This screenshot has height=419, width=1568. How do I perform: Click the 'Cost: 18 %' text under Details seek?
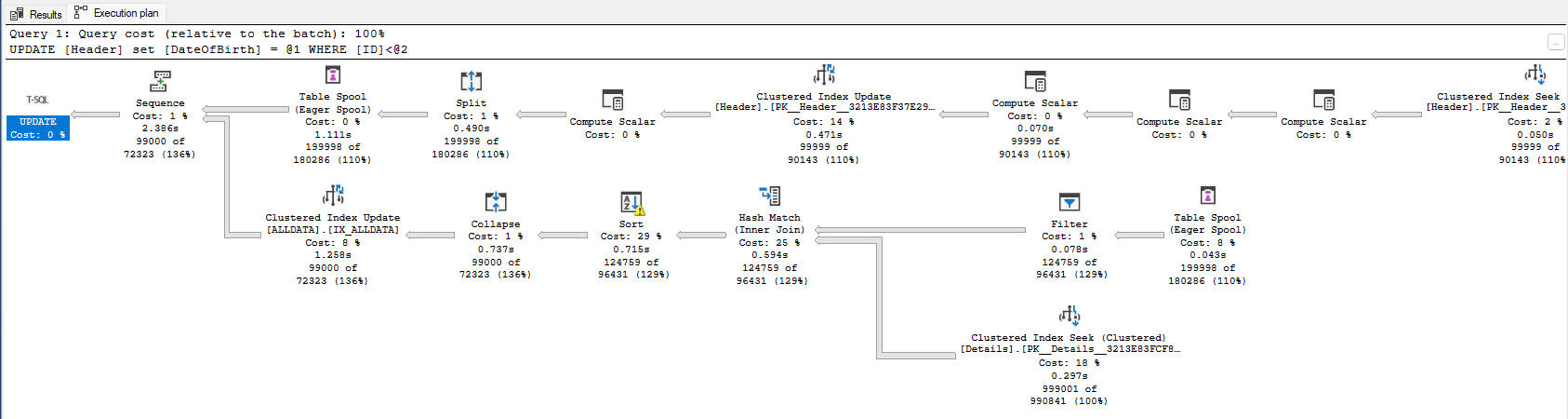pyautogui.click(x=1070, y=363)
